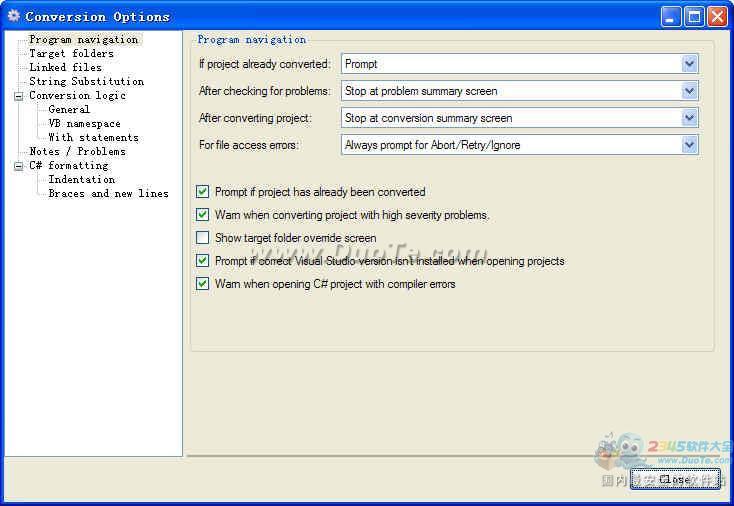This screenshot has height=506, width=734.
Task: Toggle the high severity problems warning checkbox
Action: pyautogui.click(x=202, y=215)
